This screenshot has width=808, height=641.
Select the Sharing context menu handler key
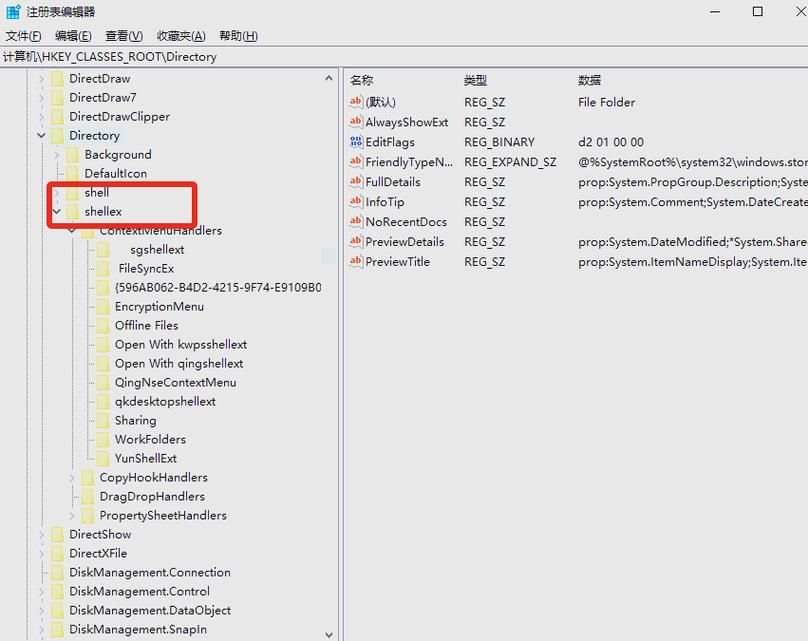[x=135, y=421]
